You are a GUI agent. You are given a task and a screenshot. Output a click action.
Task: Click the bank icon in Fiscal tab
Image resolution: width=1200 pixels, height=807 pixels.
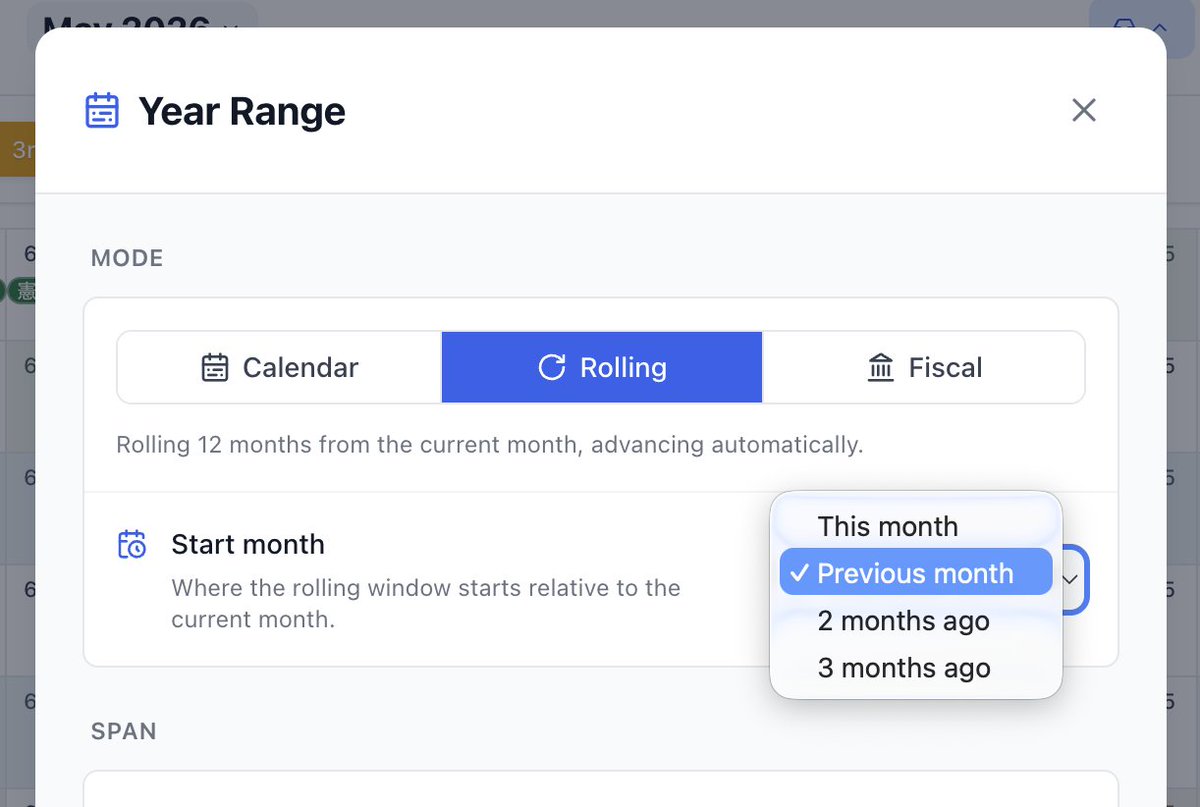(880, 368)
